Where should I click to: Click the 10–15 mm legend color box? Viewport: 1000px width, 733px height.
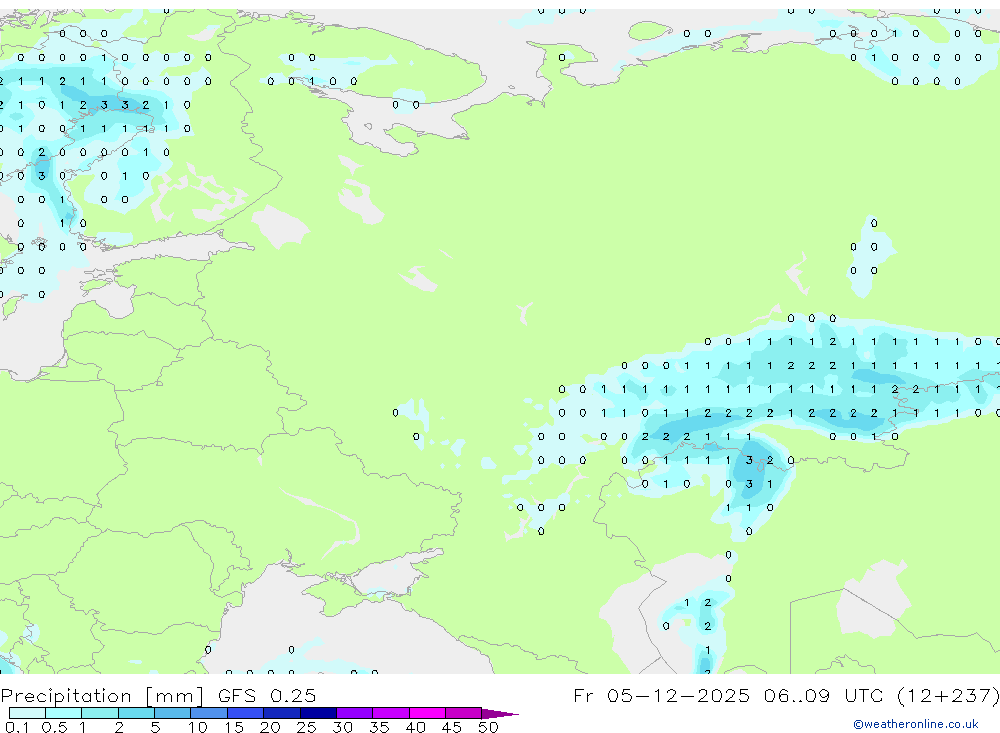tap(209, 713)
